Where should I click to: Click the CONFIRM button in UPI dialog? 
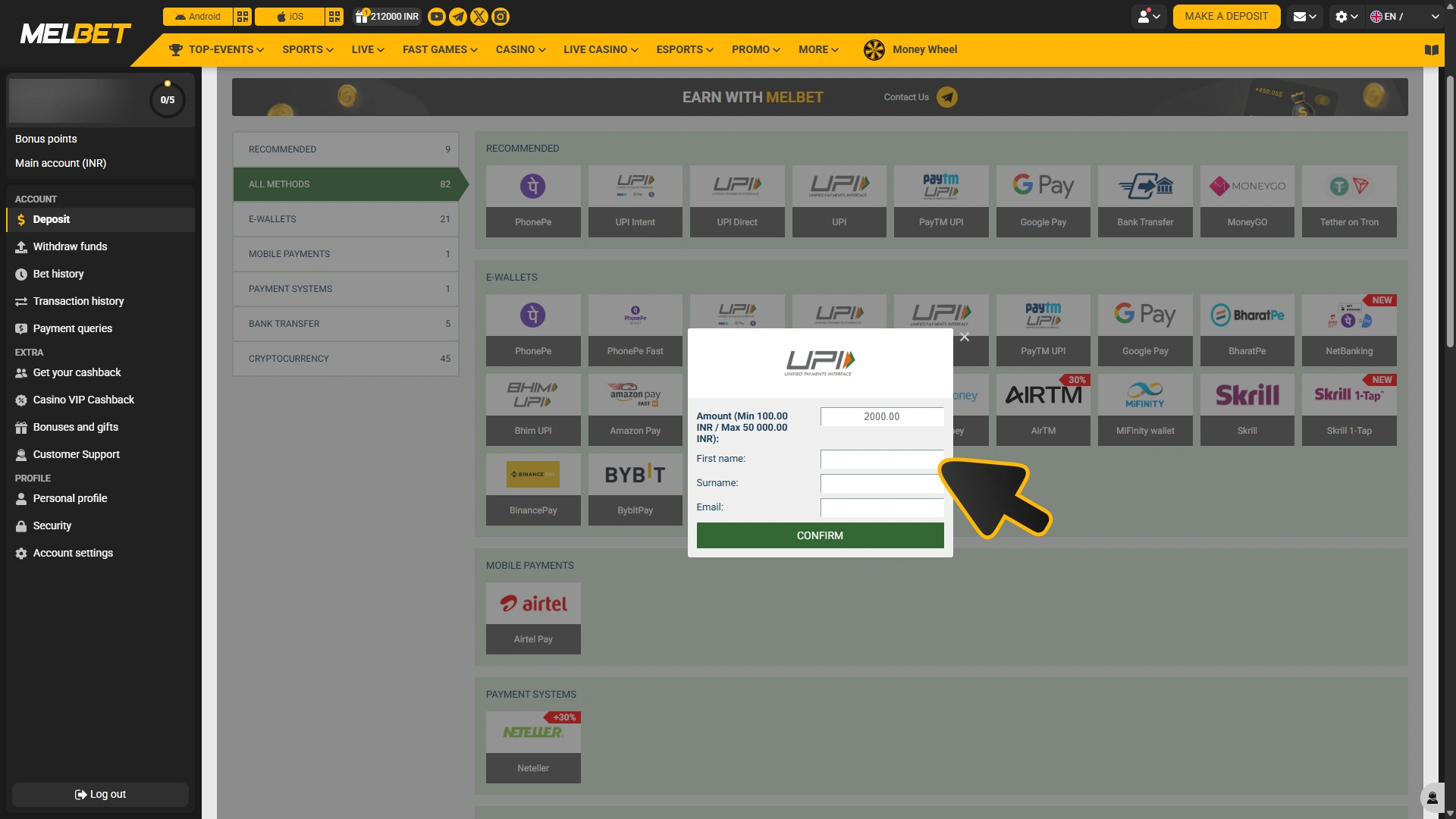tap(820, 535)
